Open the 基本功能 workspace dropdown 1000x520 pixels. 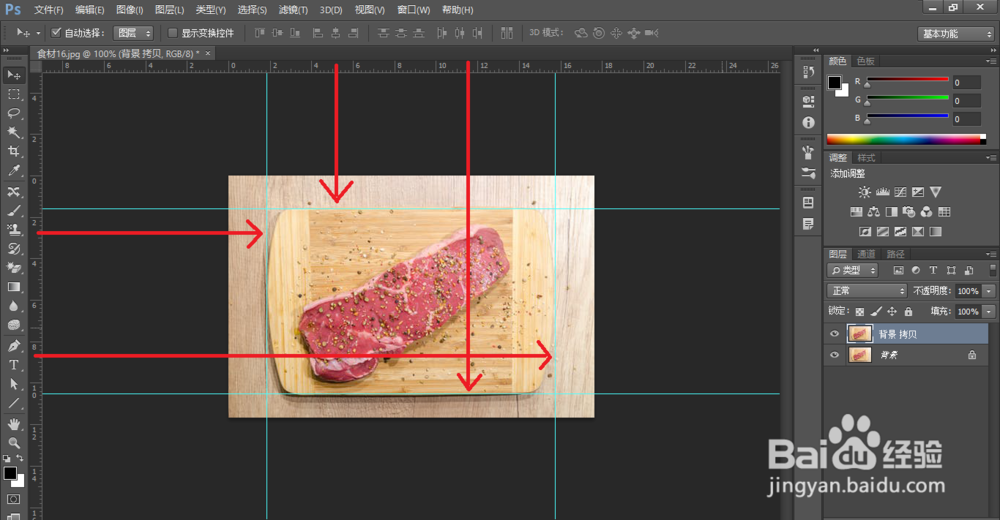956,34
